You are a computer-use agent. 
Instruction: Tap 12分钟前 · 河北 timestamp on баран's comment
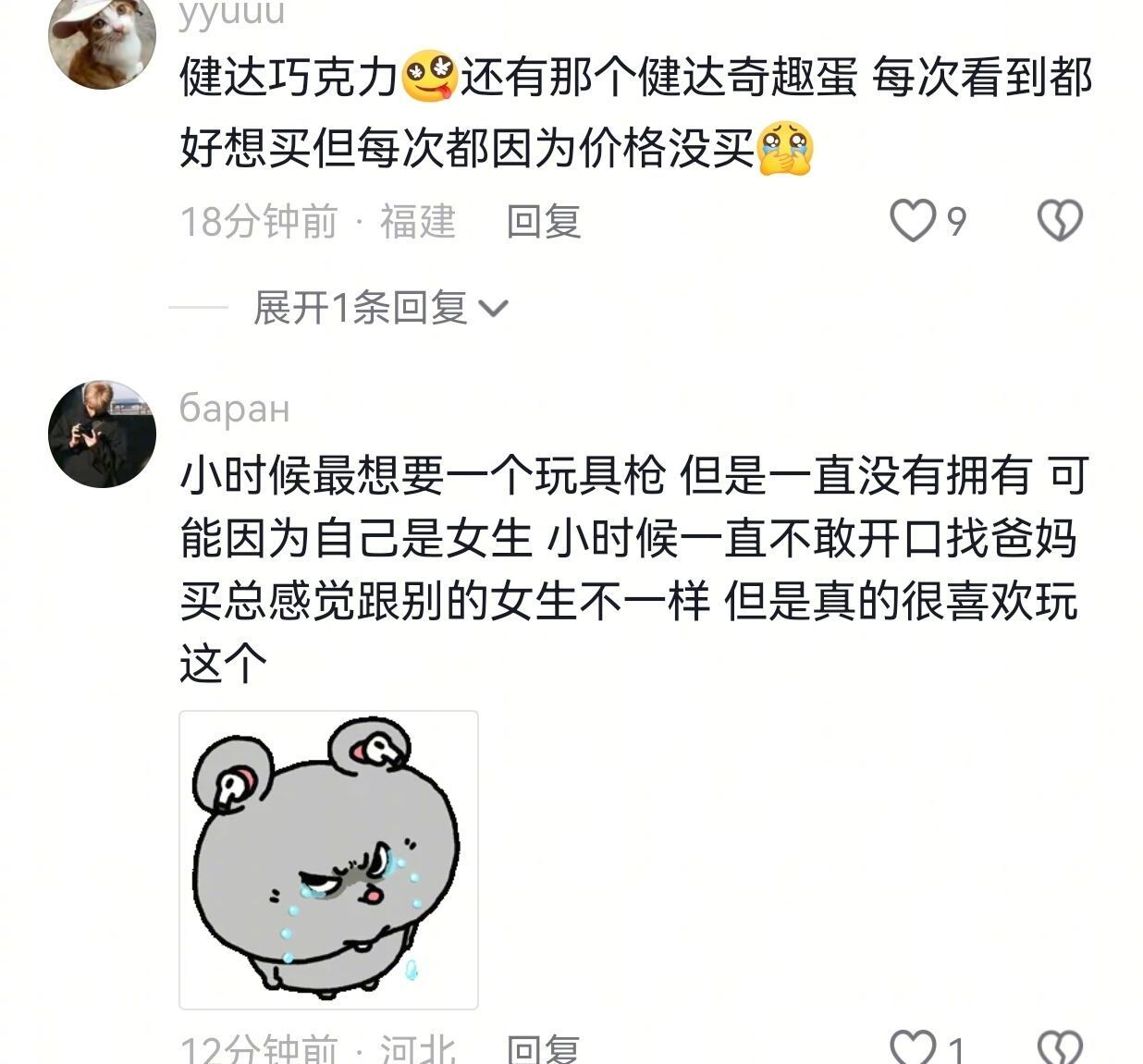click(x=318, y=1048)
